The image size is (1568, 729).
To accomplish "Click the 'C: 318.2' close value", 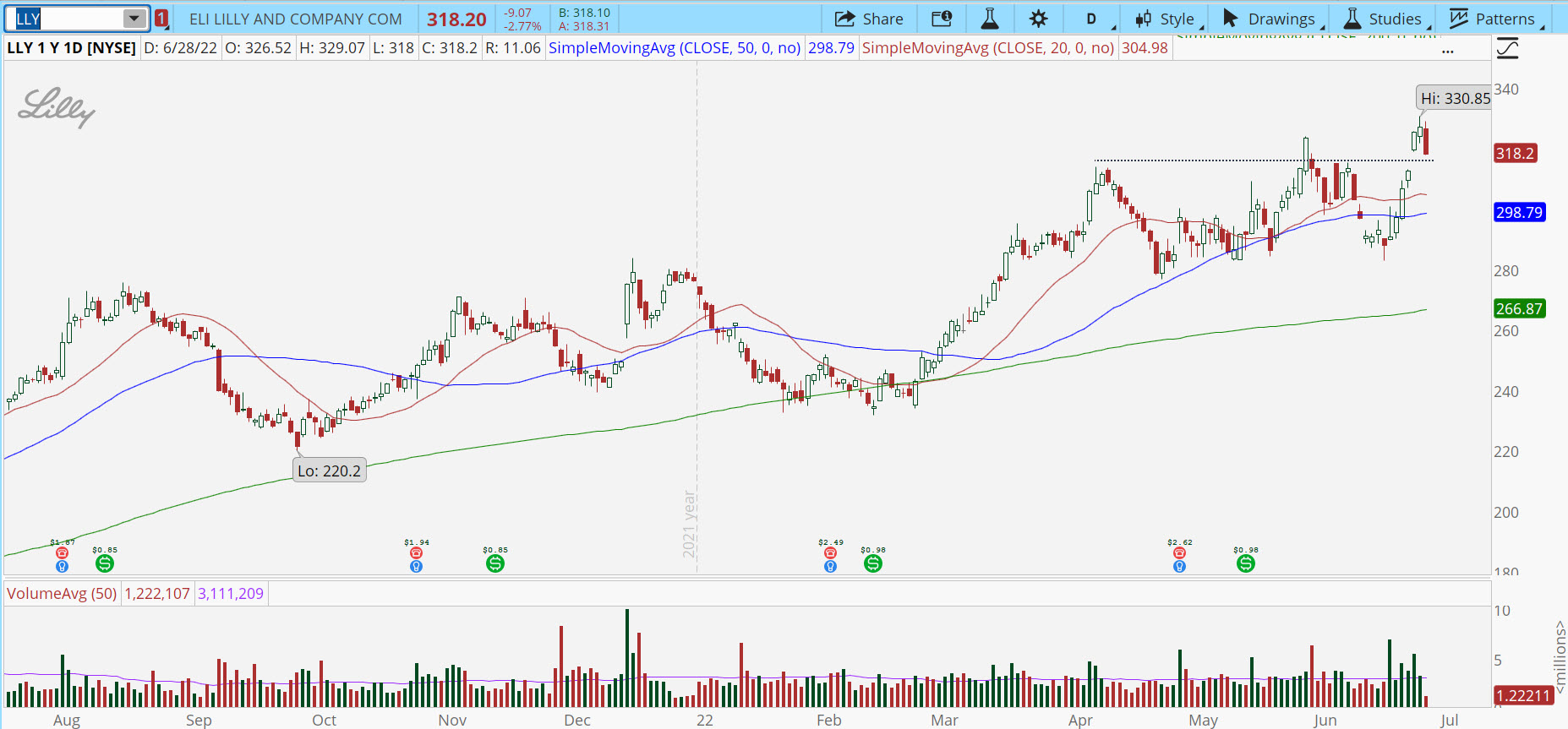I will tap(450, 48).
